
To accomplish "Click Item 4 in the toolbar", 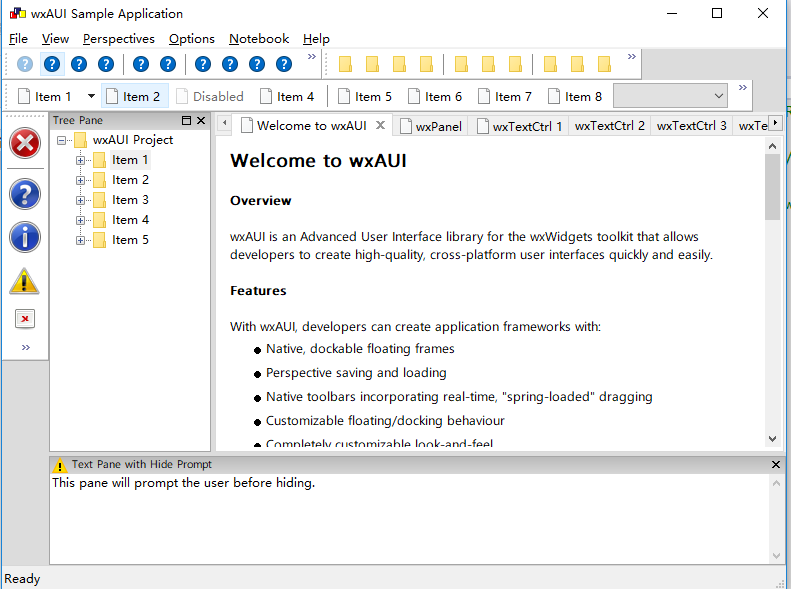I will (x=287, y=96).
